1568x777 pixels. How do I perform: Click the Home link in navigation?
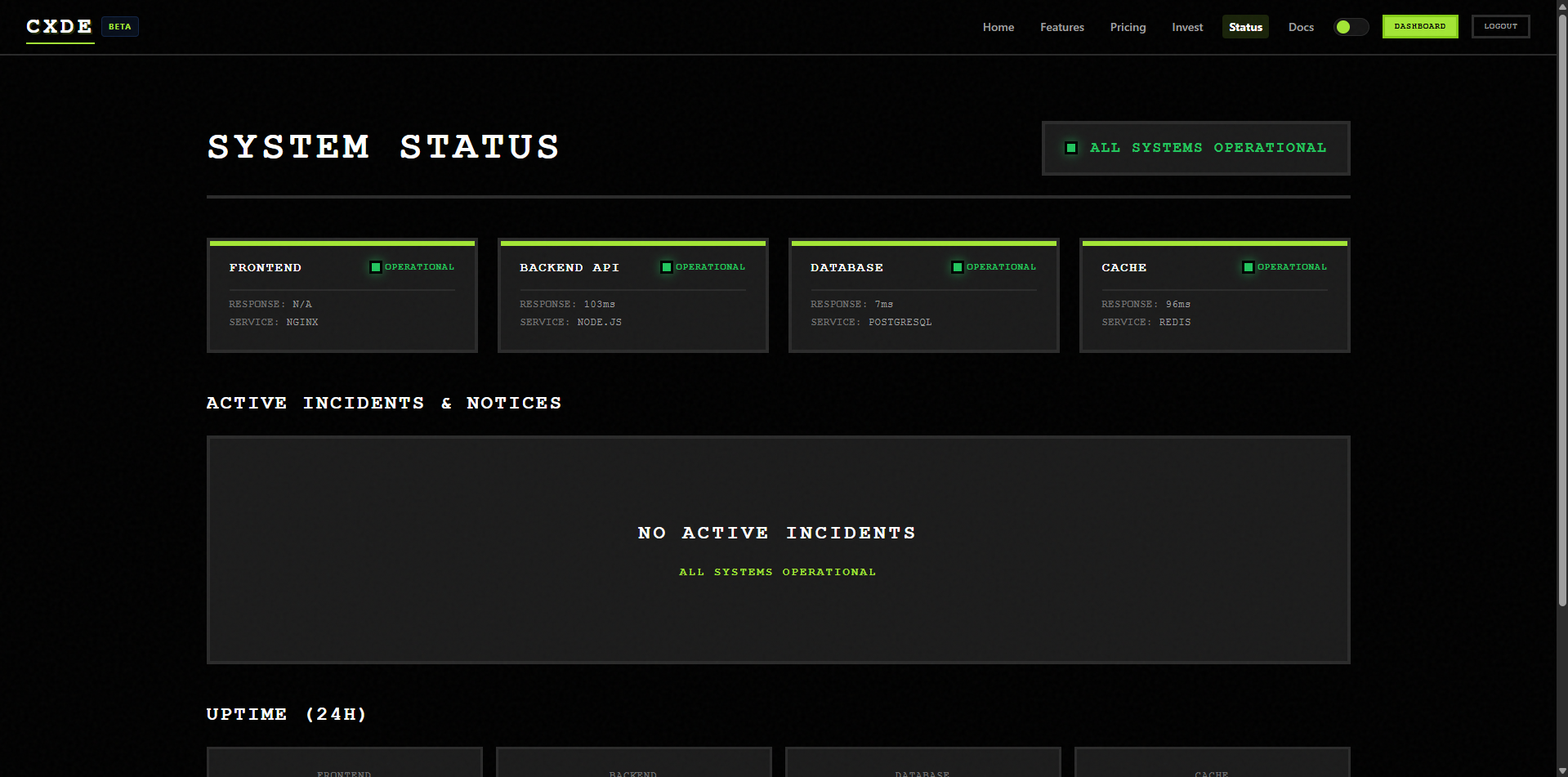(x=998, y=27)
